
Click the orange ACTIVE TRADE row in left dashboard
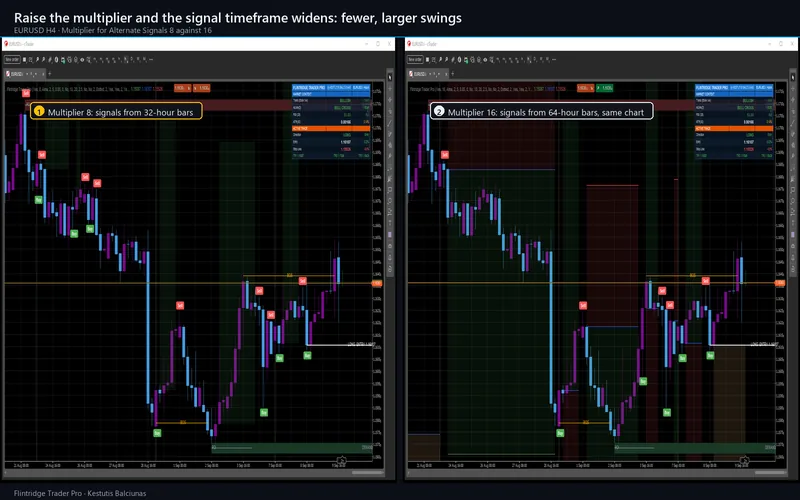(331, 129)
